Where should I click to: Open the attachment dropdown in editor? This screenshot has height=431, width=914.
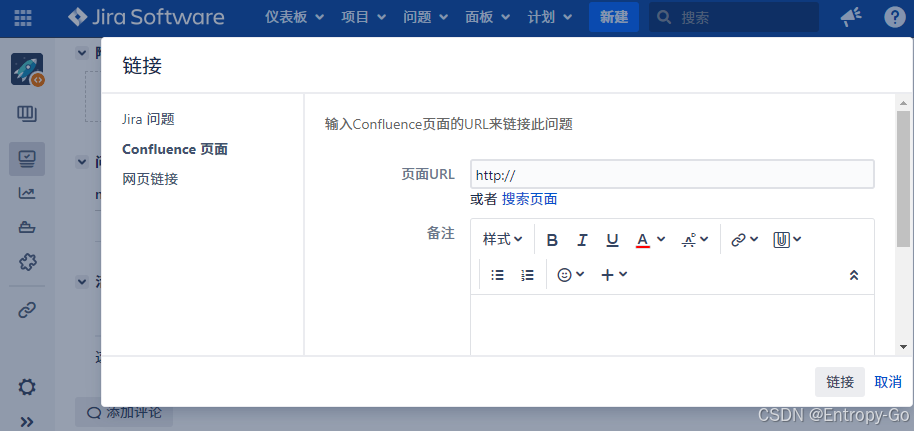(787, 239)
